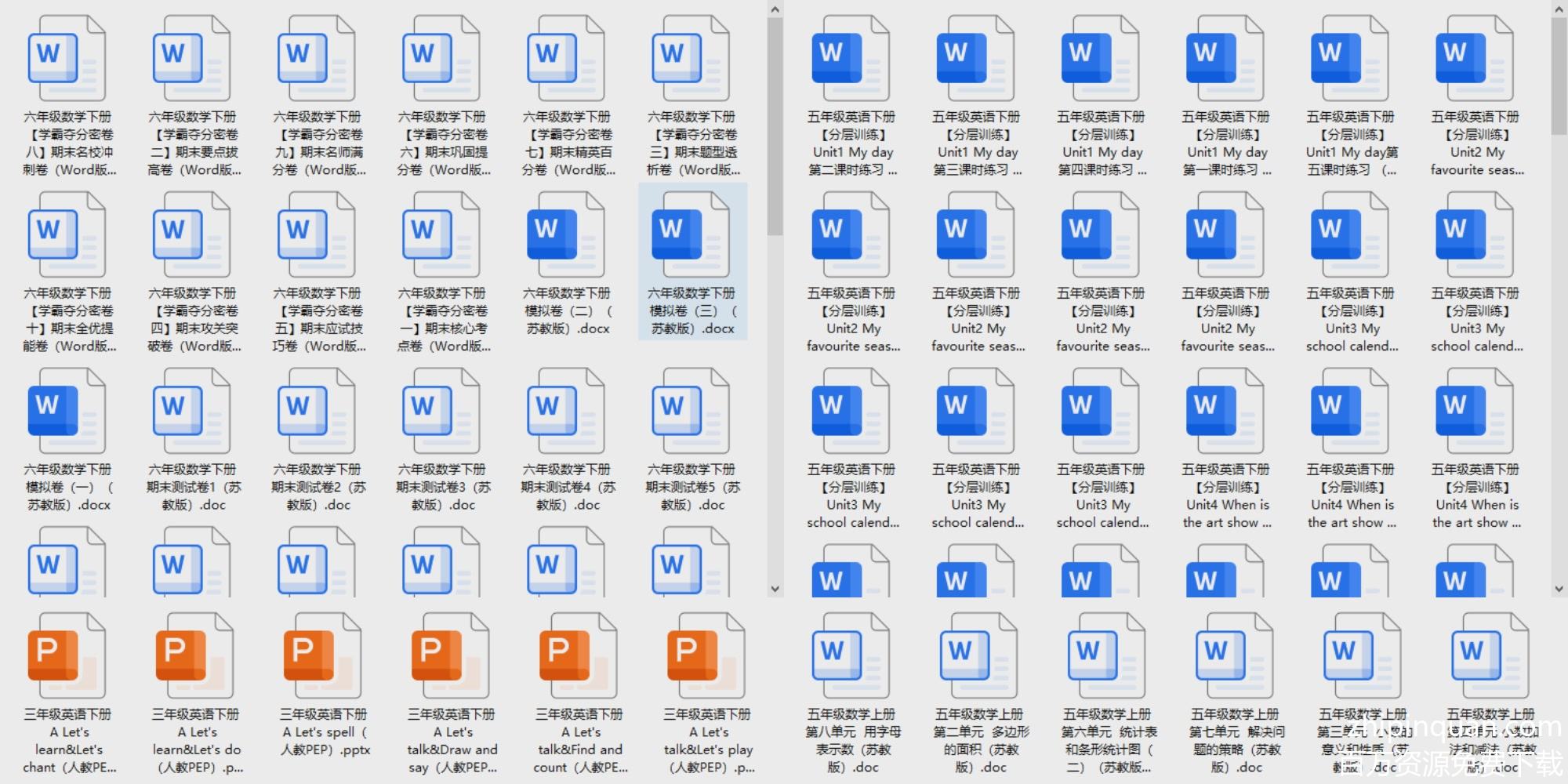This screenshot has width=1568, height=784.
Task: Click the up arrow of the right pane scrollbar
Action: (x=1559, y=9)
